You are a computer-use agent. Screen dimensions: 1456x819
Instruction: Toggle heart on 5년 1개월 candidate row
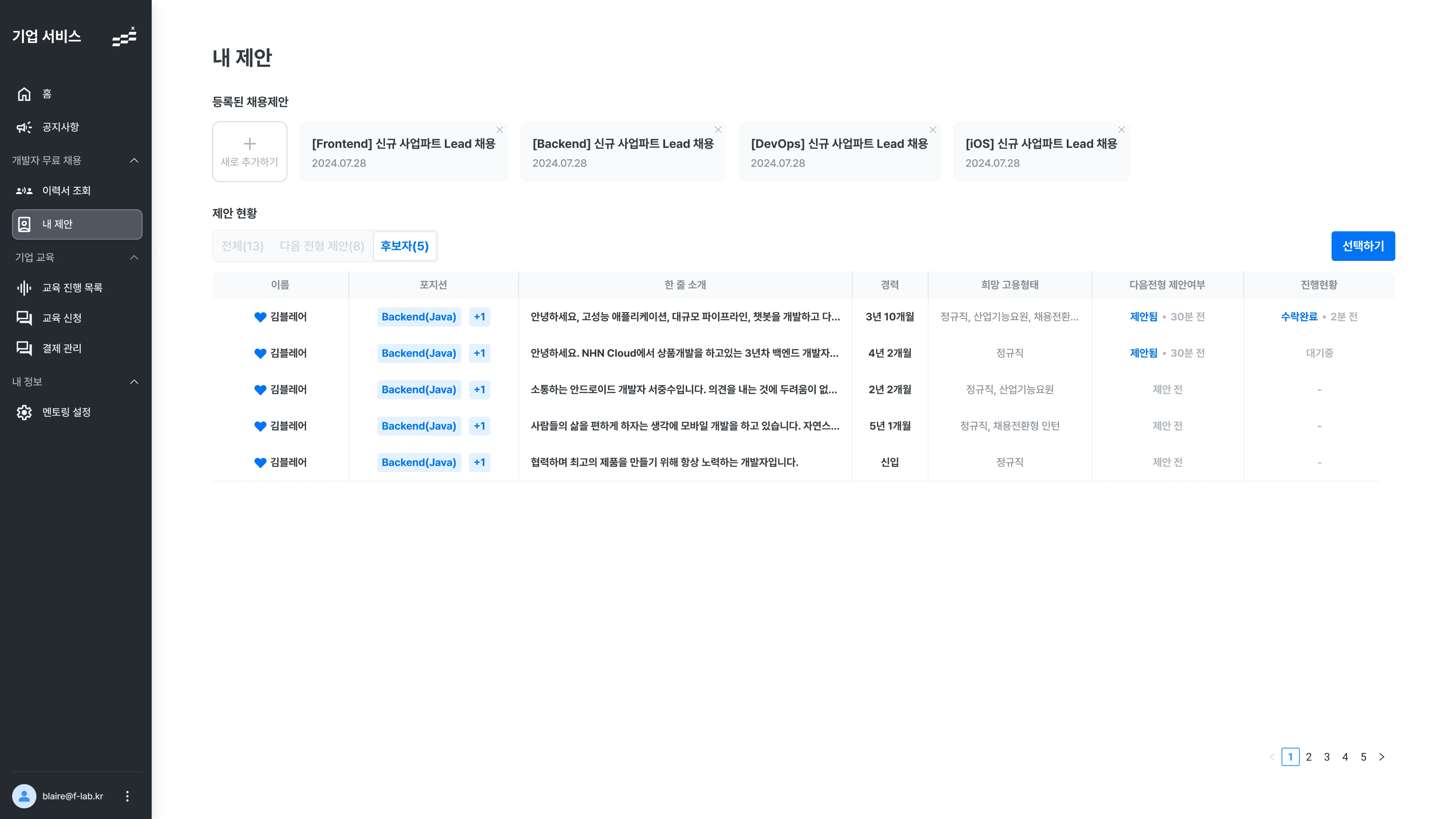click(260, 426)
